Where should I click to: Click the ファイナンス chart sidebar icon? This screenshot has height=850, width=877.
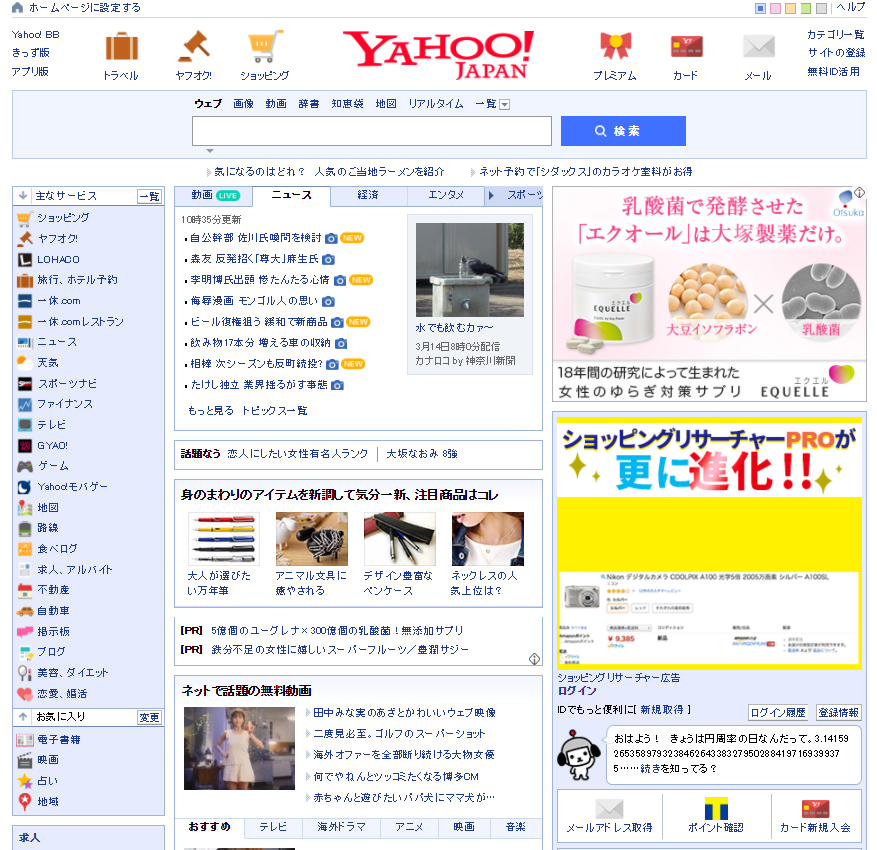25,404
